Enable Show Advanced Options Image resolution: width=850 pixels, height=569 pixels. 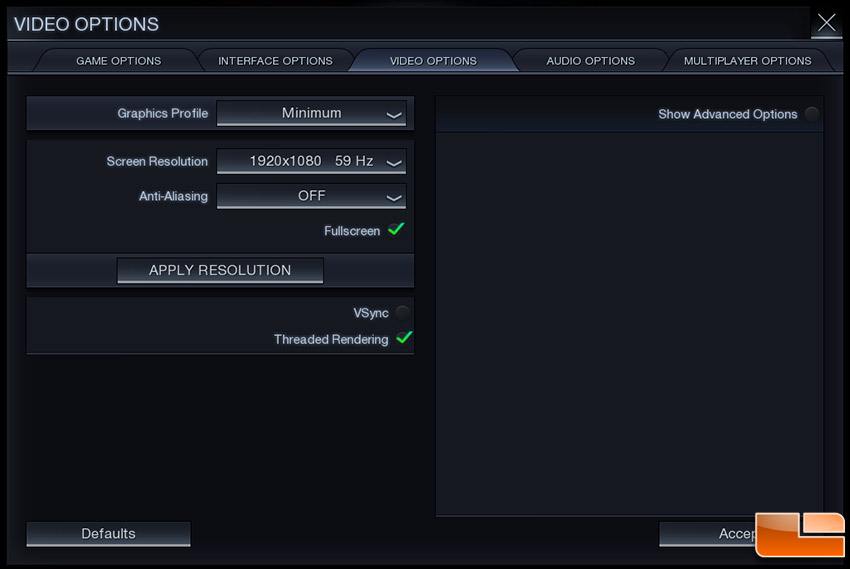pos(811,114)
